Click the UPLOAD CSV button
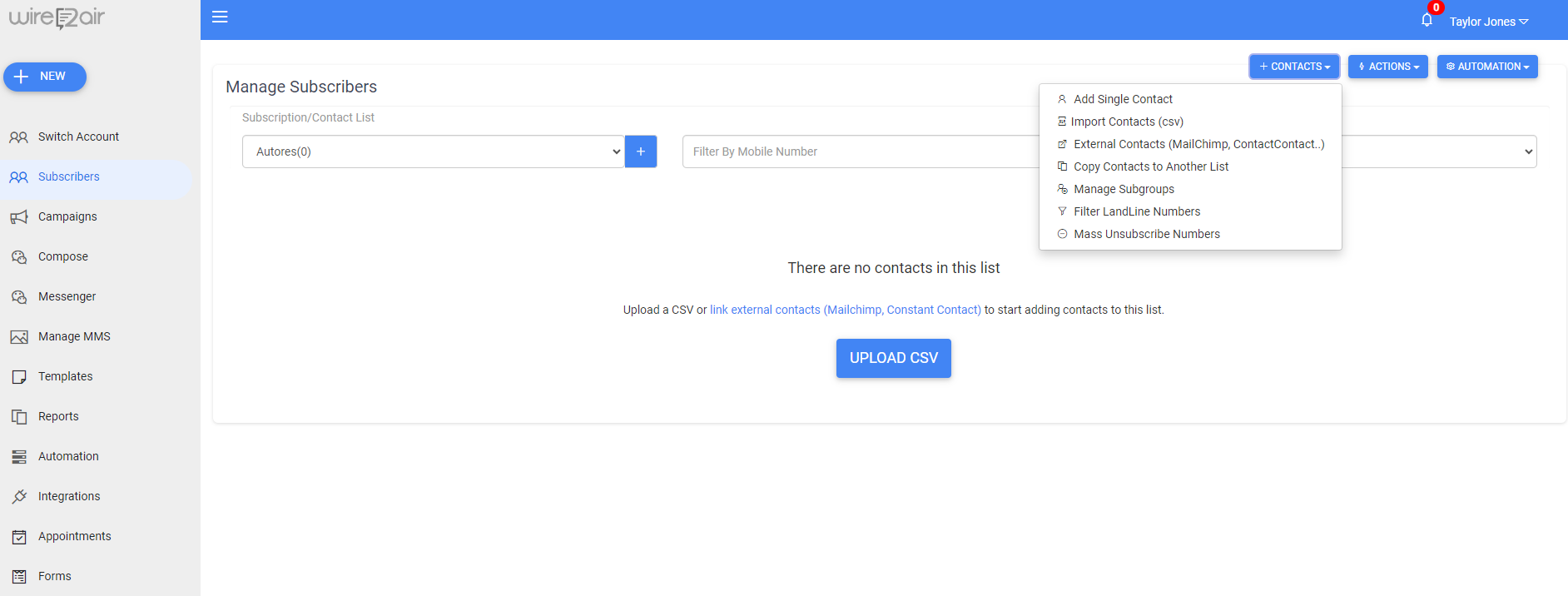This screenshot has height=596, width=1568. 894,358
